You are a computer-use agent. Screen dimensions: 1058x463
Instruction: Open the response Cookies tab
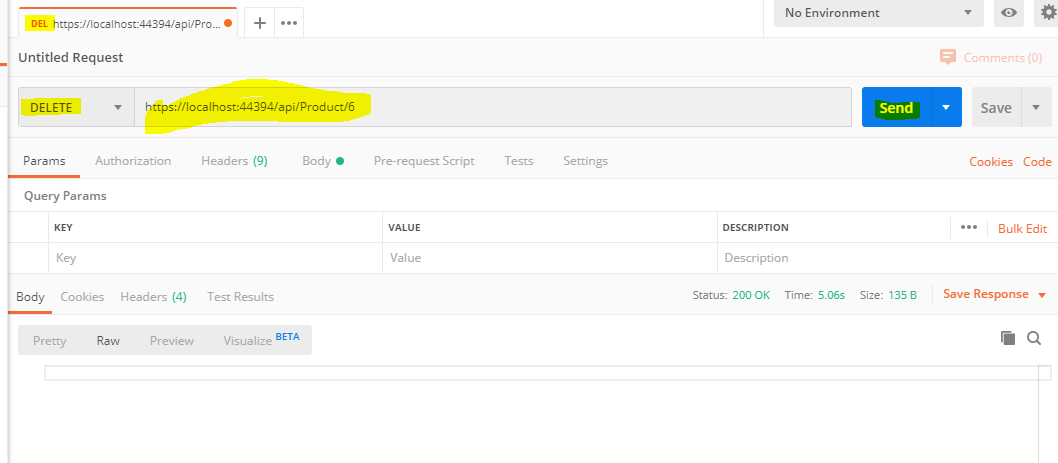(82, 297)
